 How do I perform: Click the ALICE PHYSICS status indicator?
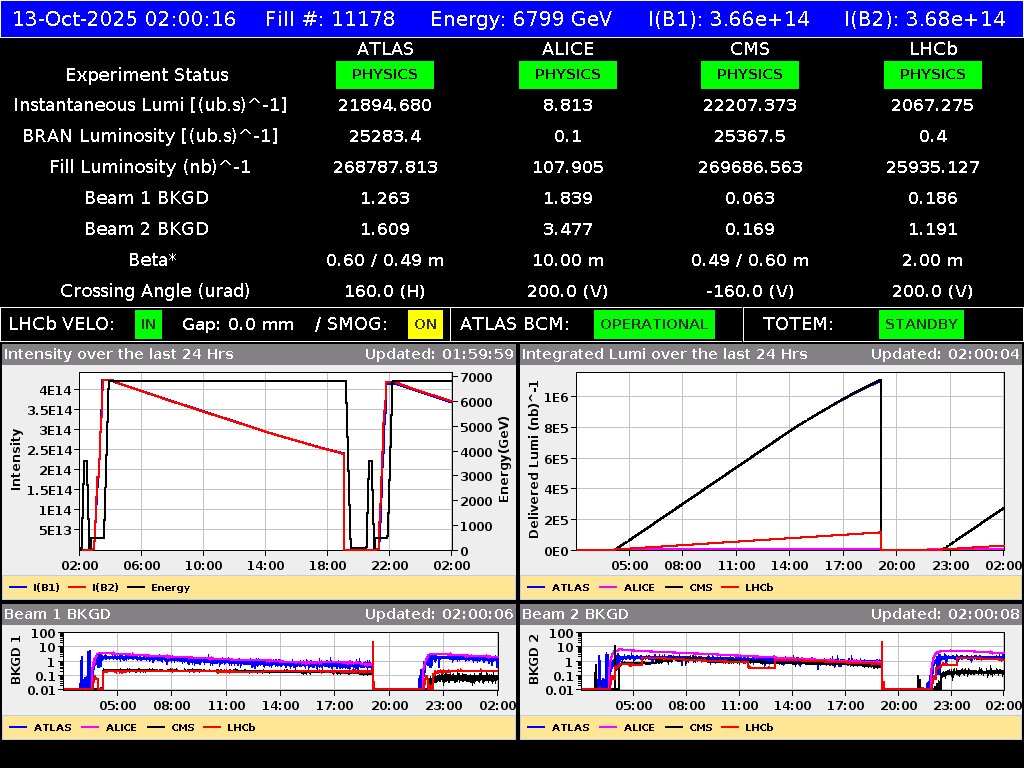click(567, 74)
